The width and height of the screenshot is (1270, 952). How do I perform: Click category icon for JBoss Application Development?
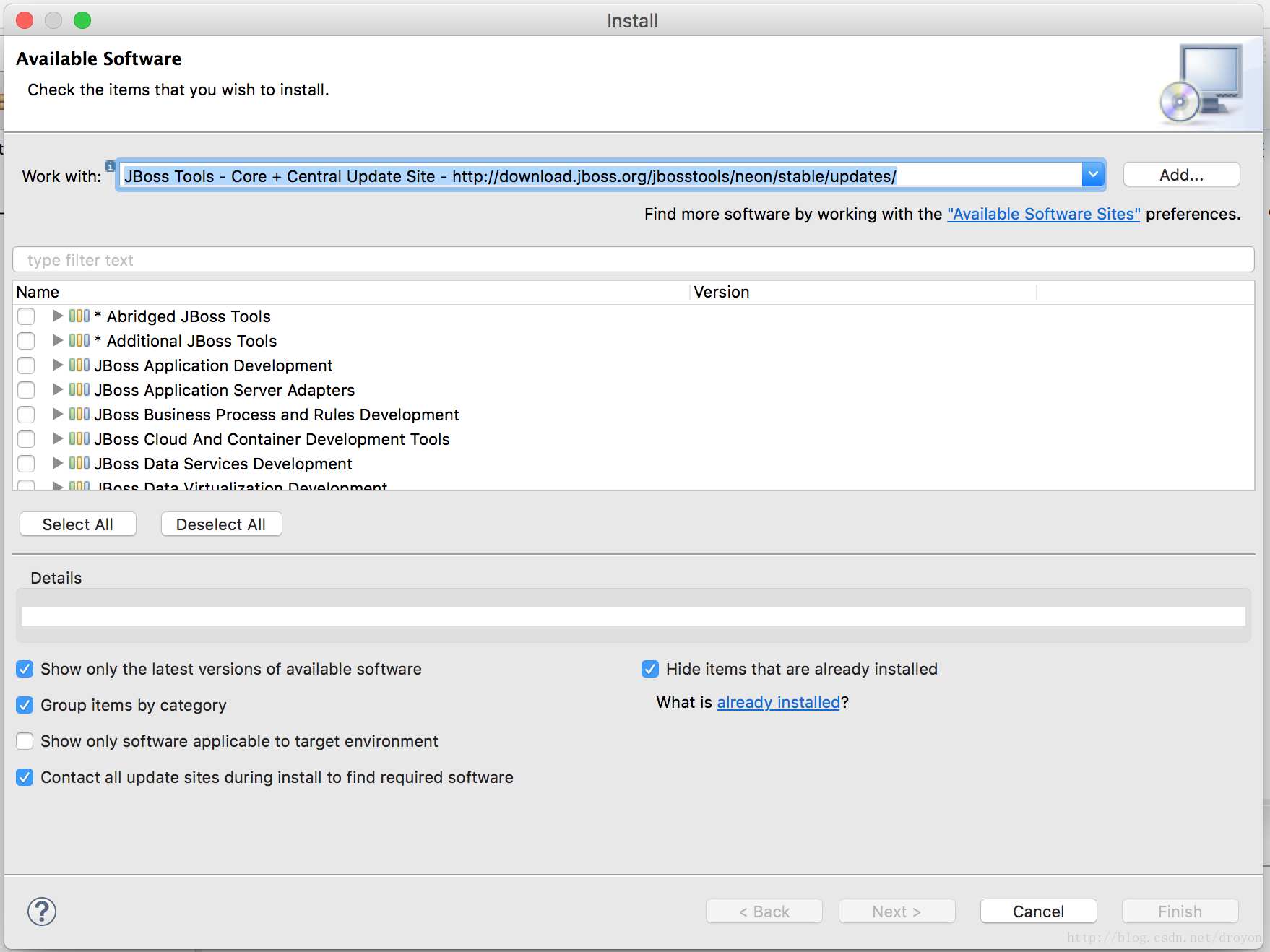click(79, 365)
